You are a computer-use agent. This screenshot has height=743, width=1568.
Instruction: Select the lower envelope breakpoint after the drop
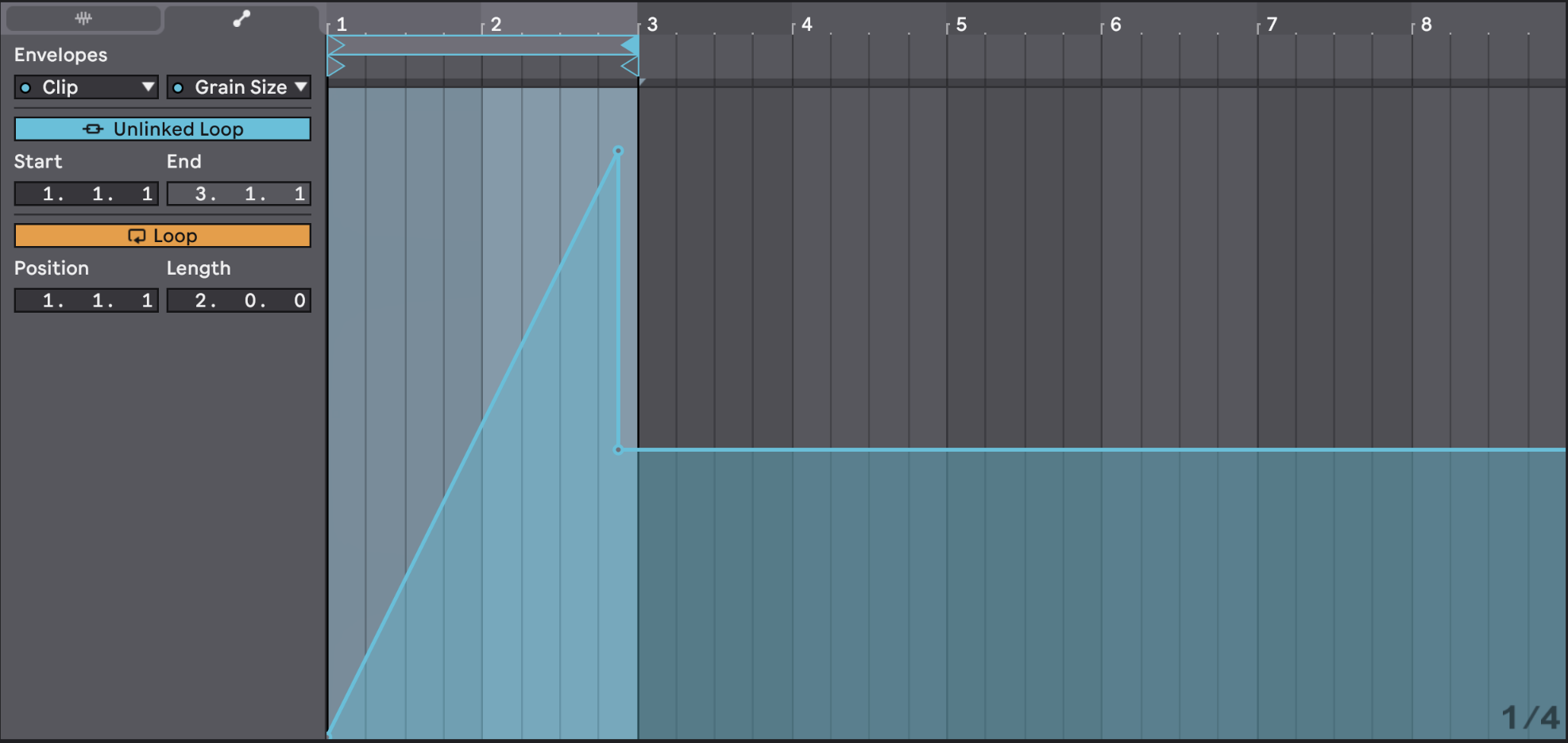618,450
